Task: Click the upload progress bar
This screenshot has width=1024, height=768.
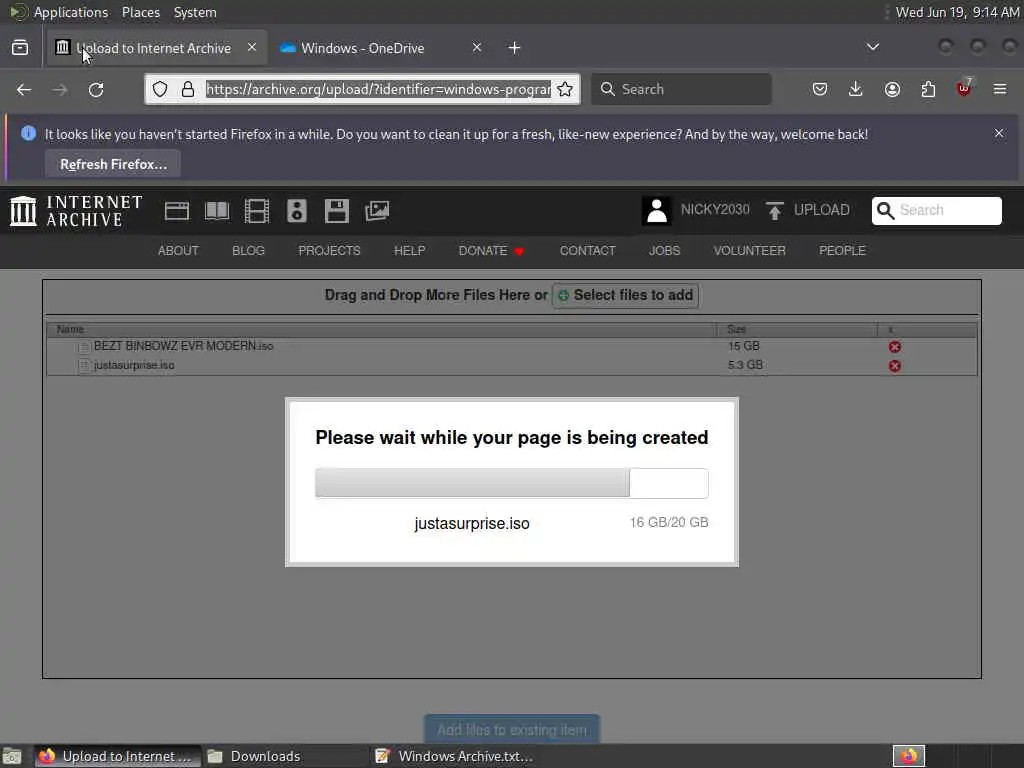Action: (x=511, y=483)
